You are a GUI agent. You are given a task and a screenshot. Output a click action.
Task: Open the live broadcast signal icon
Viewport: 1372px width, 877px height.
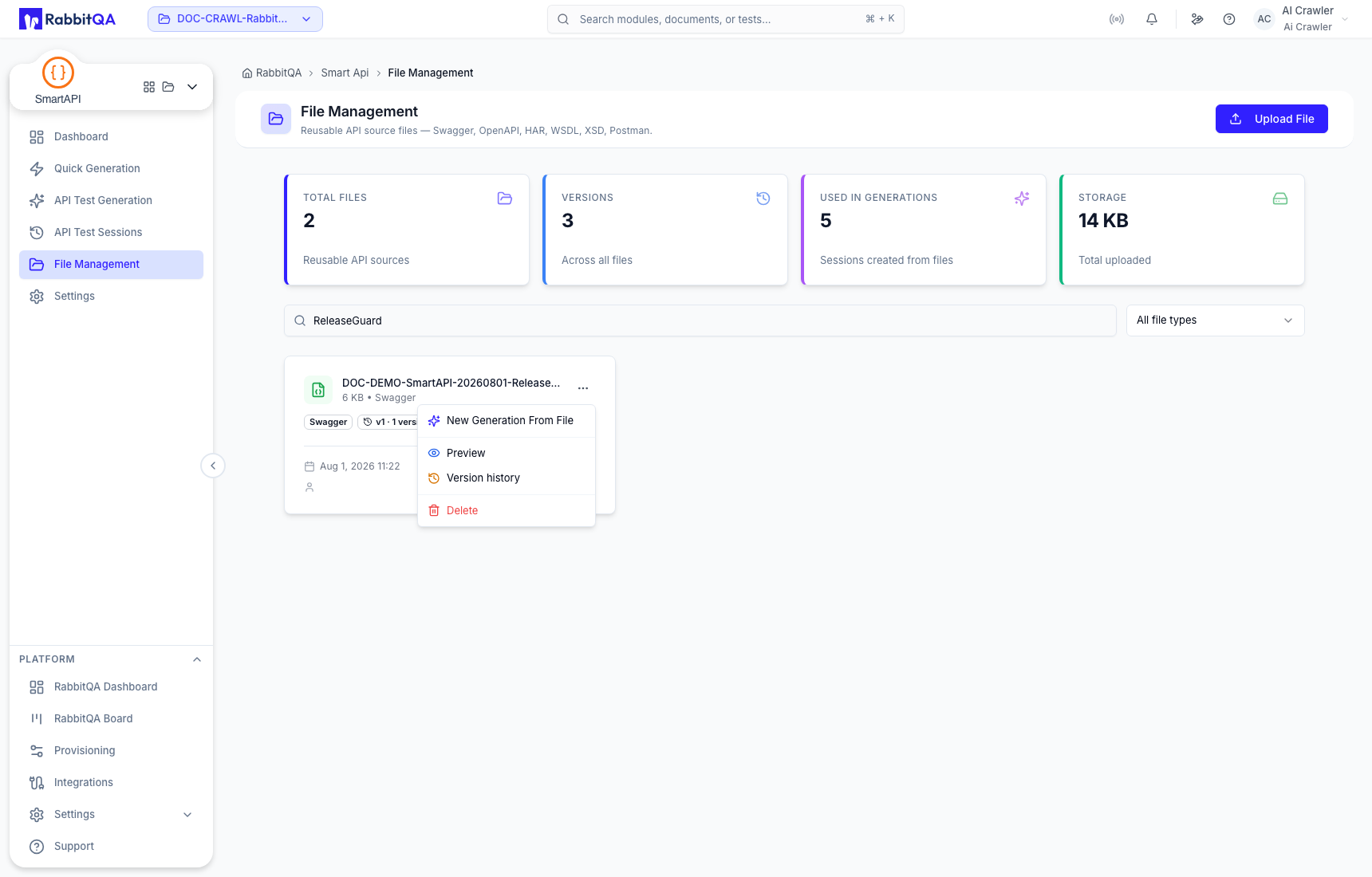pyautogui.click(x=1117, y=19)
